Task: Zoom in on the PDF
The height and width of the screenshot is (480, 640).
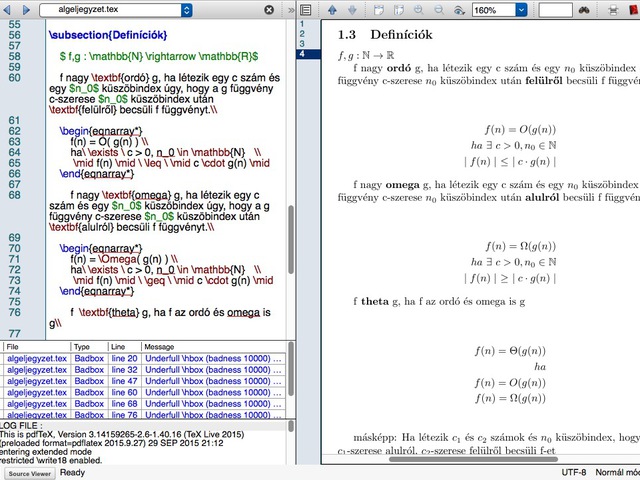Action: pos(419,10)
